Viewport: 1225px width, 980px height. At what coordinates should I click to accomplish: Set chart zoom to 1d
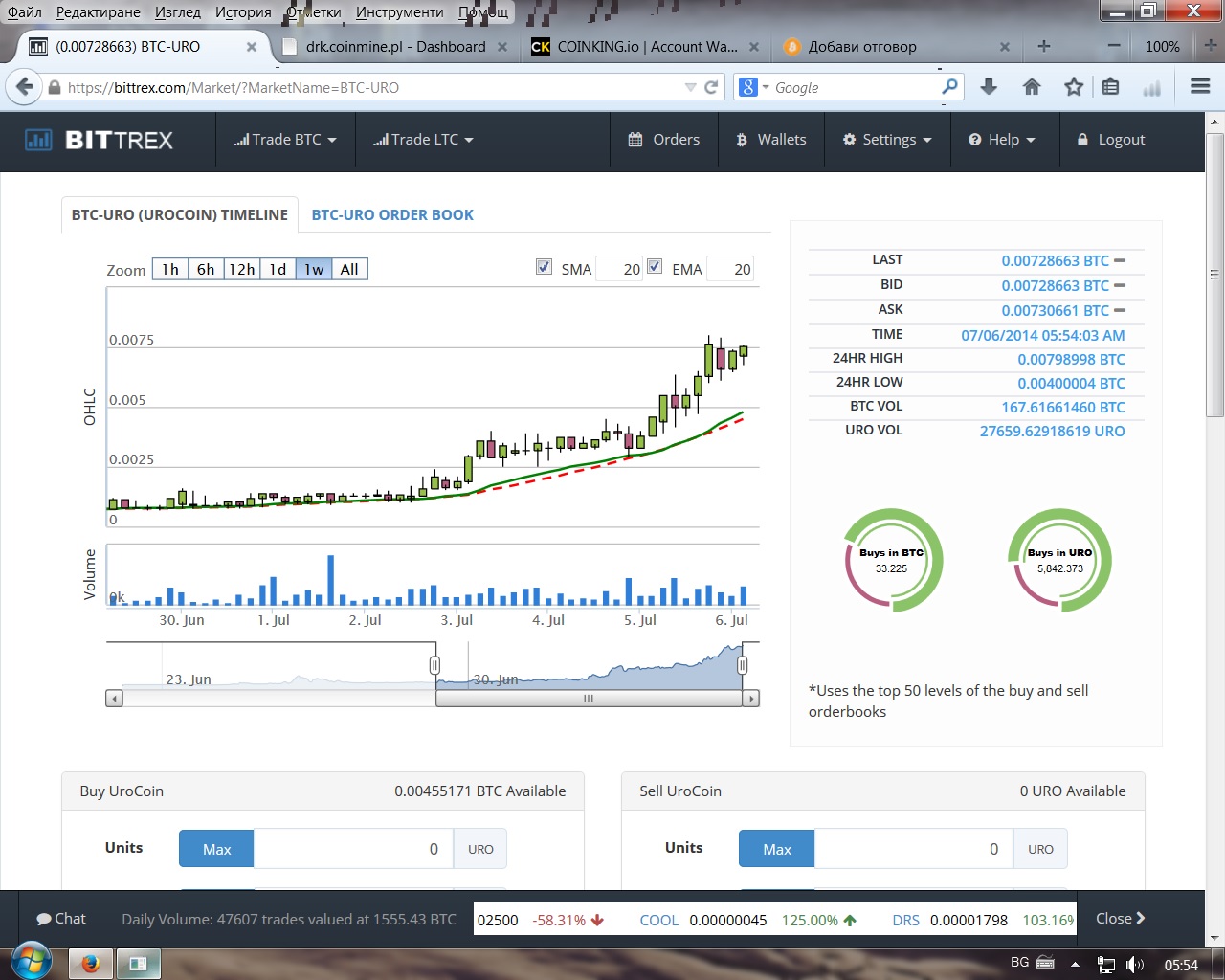(278, 270)
